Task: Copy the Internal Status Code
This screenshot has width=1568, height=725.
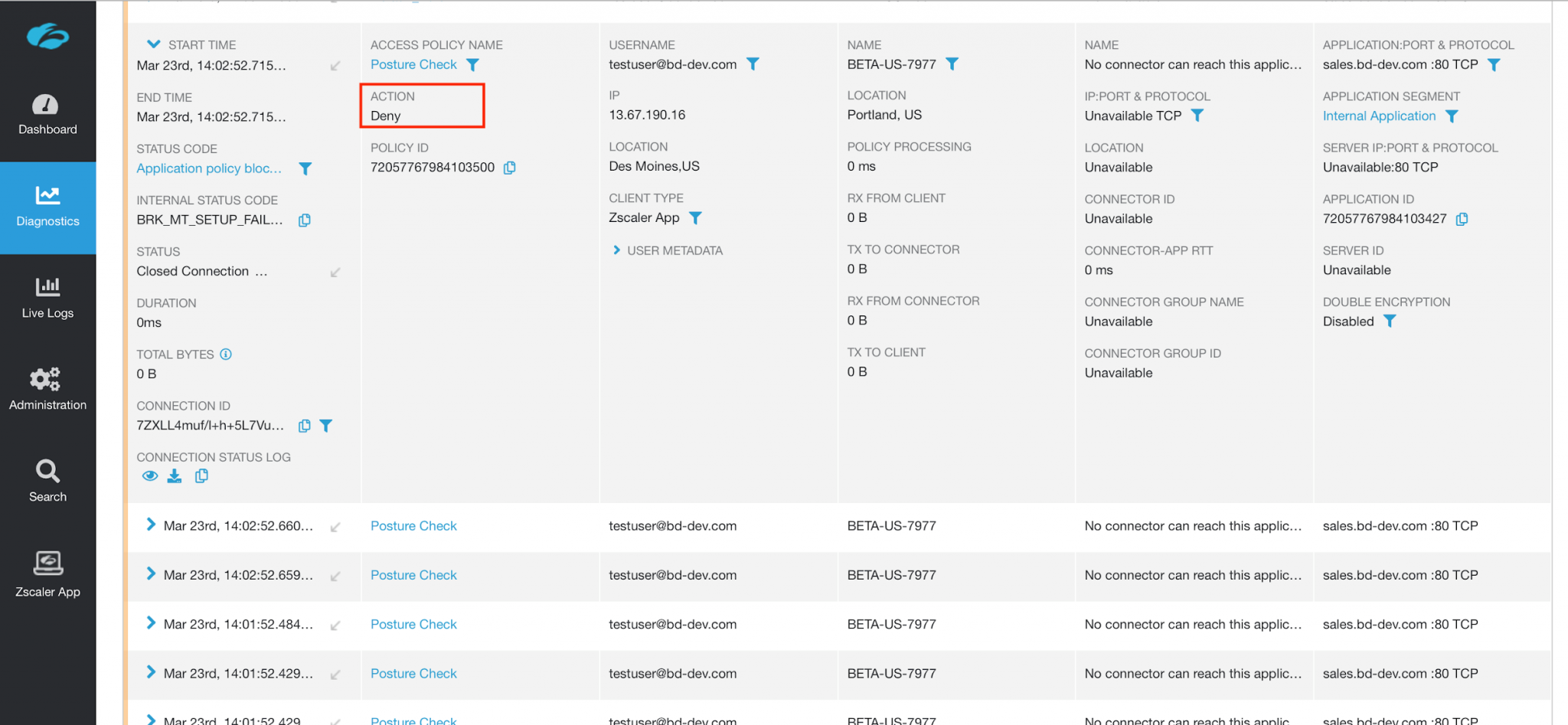Action: [x=304, y=220]
